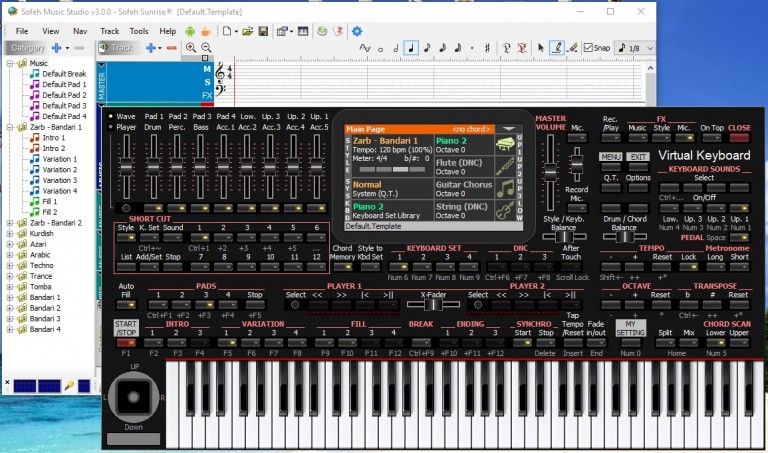This screenshot has width=768, height=453.
Task: Collapse the Music tree node
Action: [9, 63]
